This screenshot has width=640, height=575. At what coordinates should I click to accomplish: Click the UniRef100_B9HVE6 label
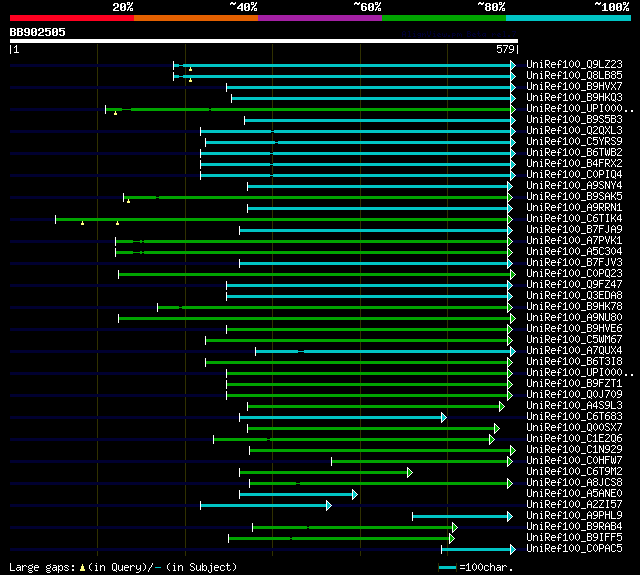click(574, 329)
